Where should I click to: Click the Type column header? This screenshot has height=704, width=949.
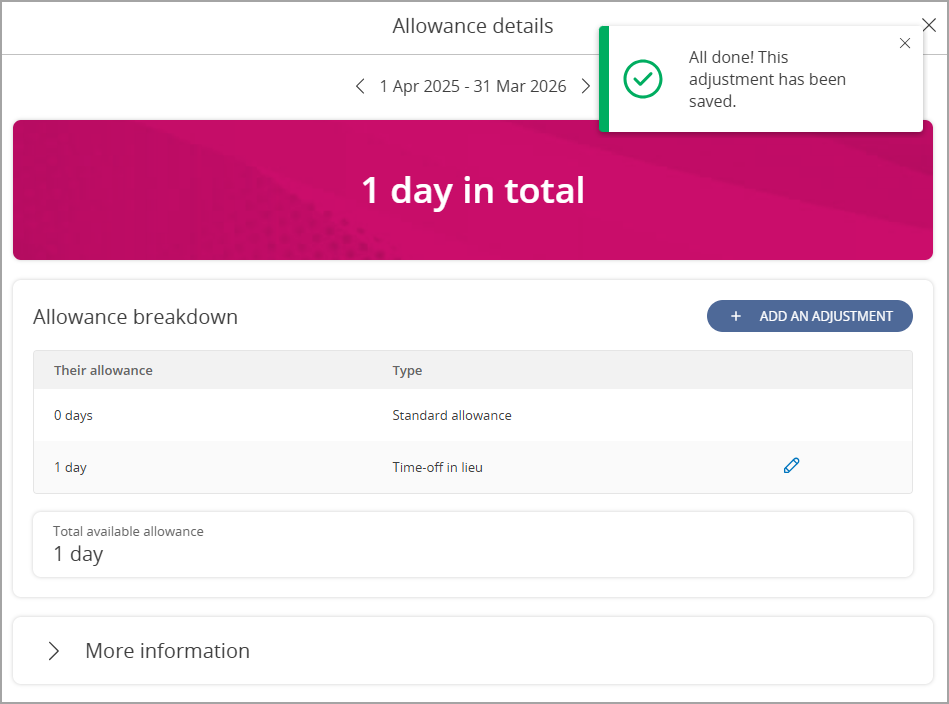click(407, 370)
